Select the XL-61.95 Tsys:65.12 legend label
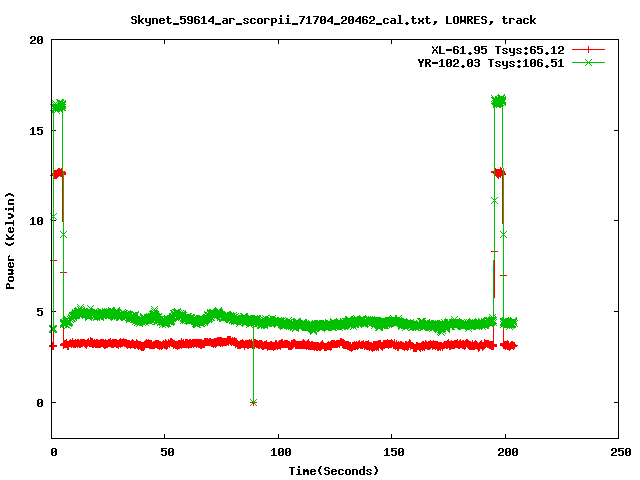 pyautogui.click(x=498, y=50)
